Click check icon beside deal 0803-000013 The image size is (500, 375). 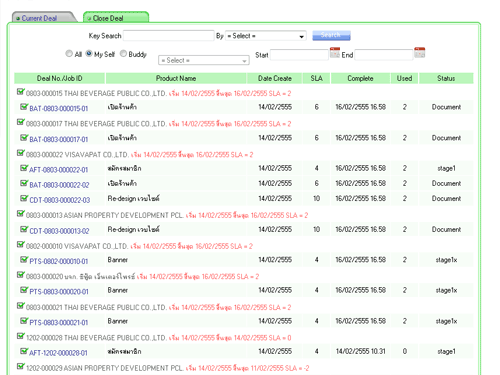point(21,213)
